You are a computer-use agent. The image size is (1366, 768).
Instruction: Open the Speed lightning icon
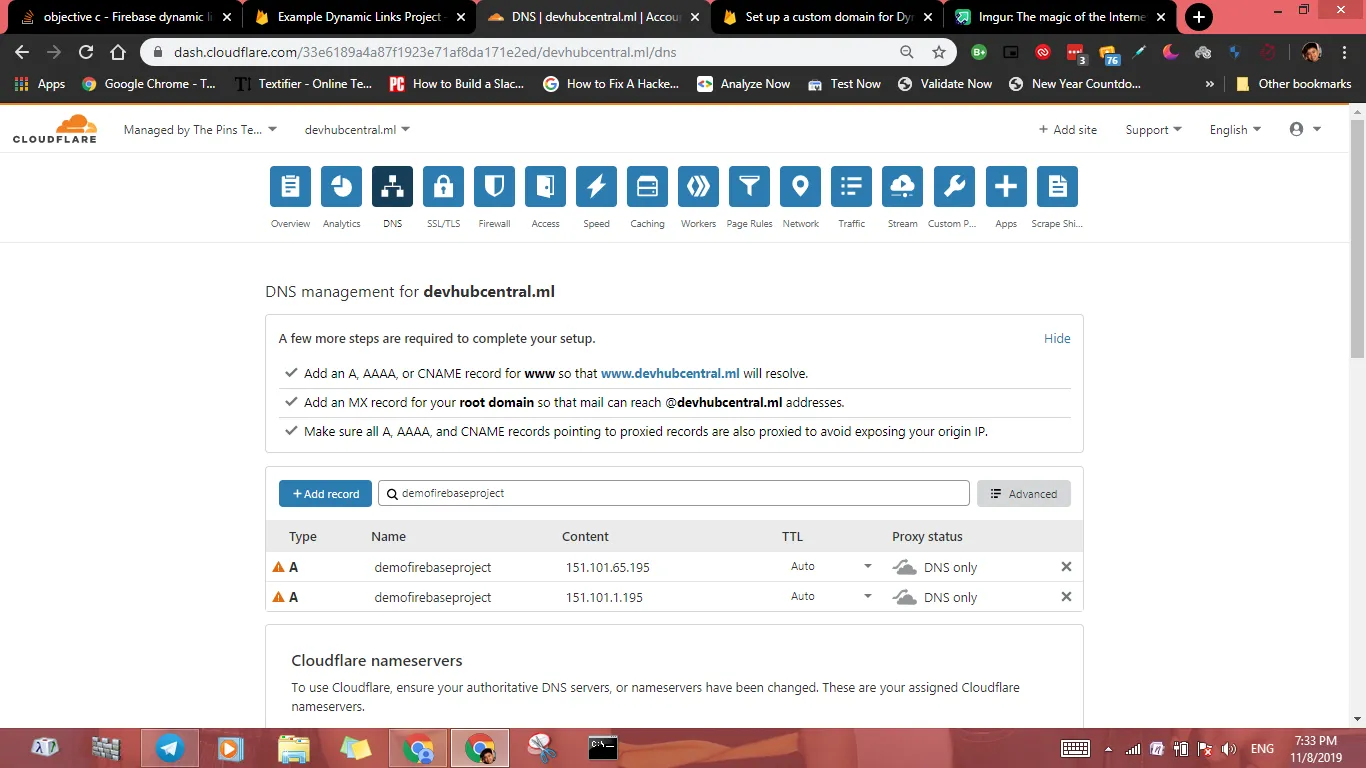[596, 187]
